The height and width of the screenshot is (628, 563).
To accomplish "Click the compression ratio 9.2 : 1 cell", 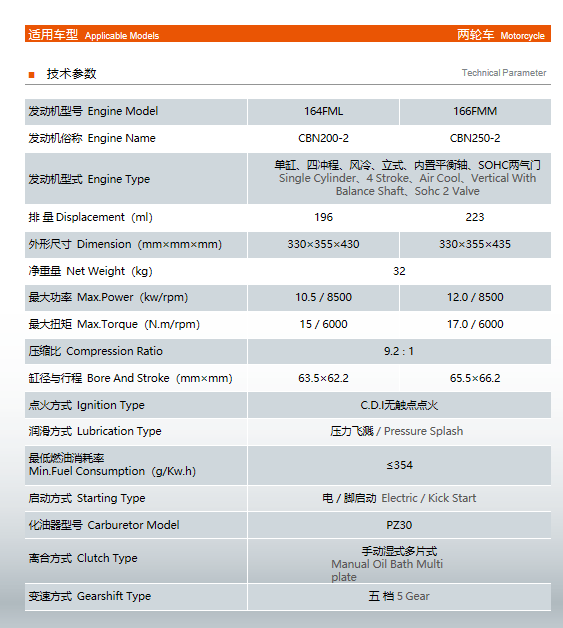I will [x=399, y=351].
